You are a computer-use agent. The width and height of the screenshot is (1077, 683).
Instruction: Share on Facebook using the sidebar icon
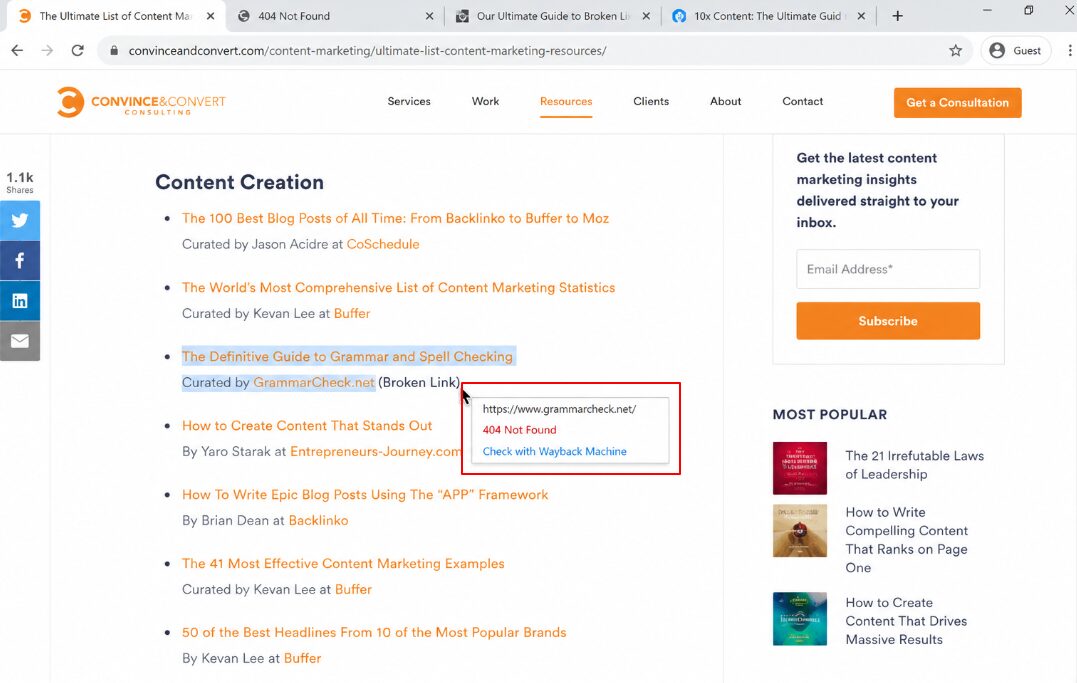pos(20,260)
